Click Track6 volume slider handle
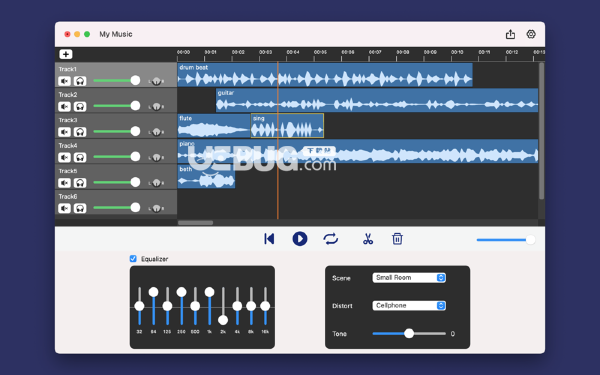The width and height of the screenshot is (600, 375). (x=135, y=207)
